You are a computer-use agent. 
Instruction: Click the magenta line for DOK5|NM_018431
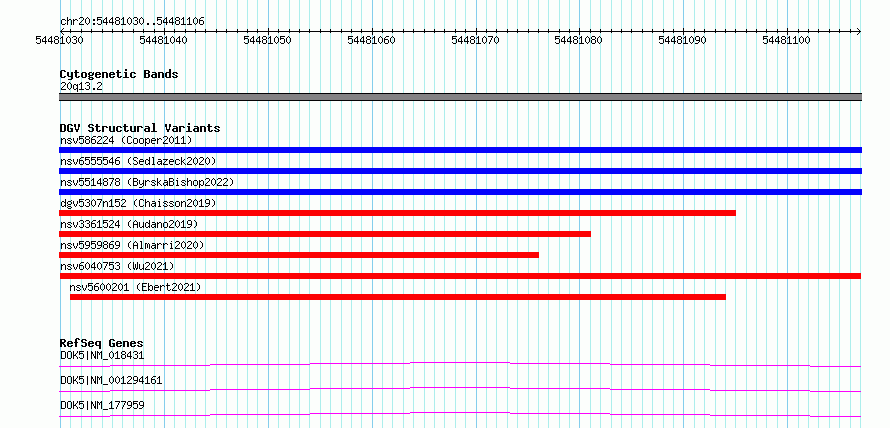coord(460,364)
